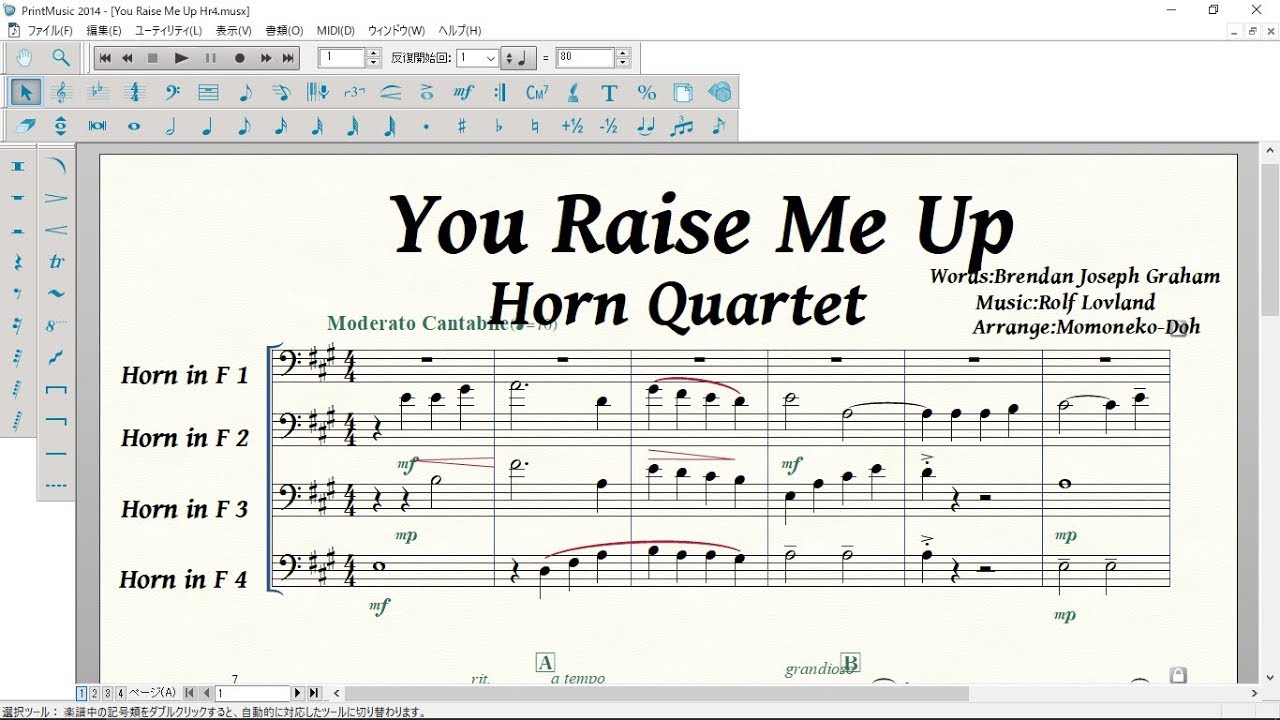Select the augmentation dot
The height and width of the screenshot is (720, 1280).
pyautogui.click(x=426, y=127)
